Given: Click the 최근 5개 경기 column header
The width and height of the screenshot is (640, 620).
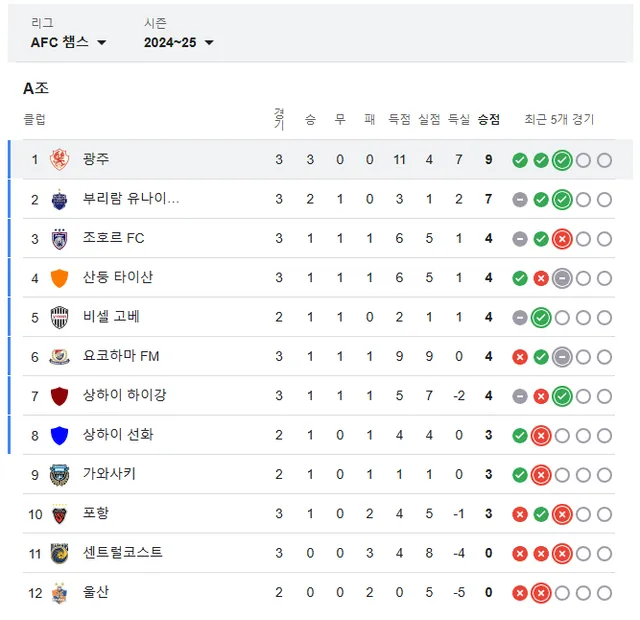Looking at the screenshot, I should [559, 119].
